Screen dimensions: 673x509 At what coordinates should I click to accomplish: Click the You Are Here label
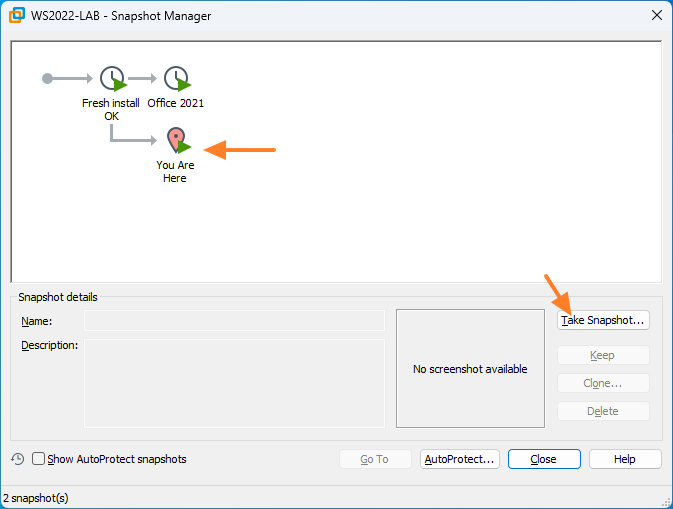[x=175, y=172]
